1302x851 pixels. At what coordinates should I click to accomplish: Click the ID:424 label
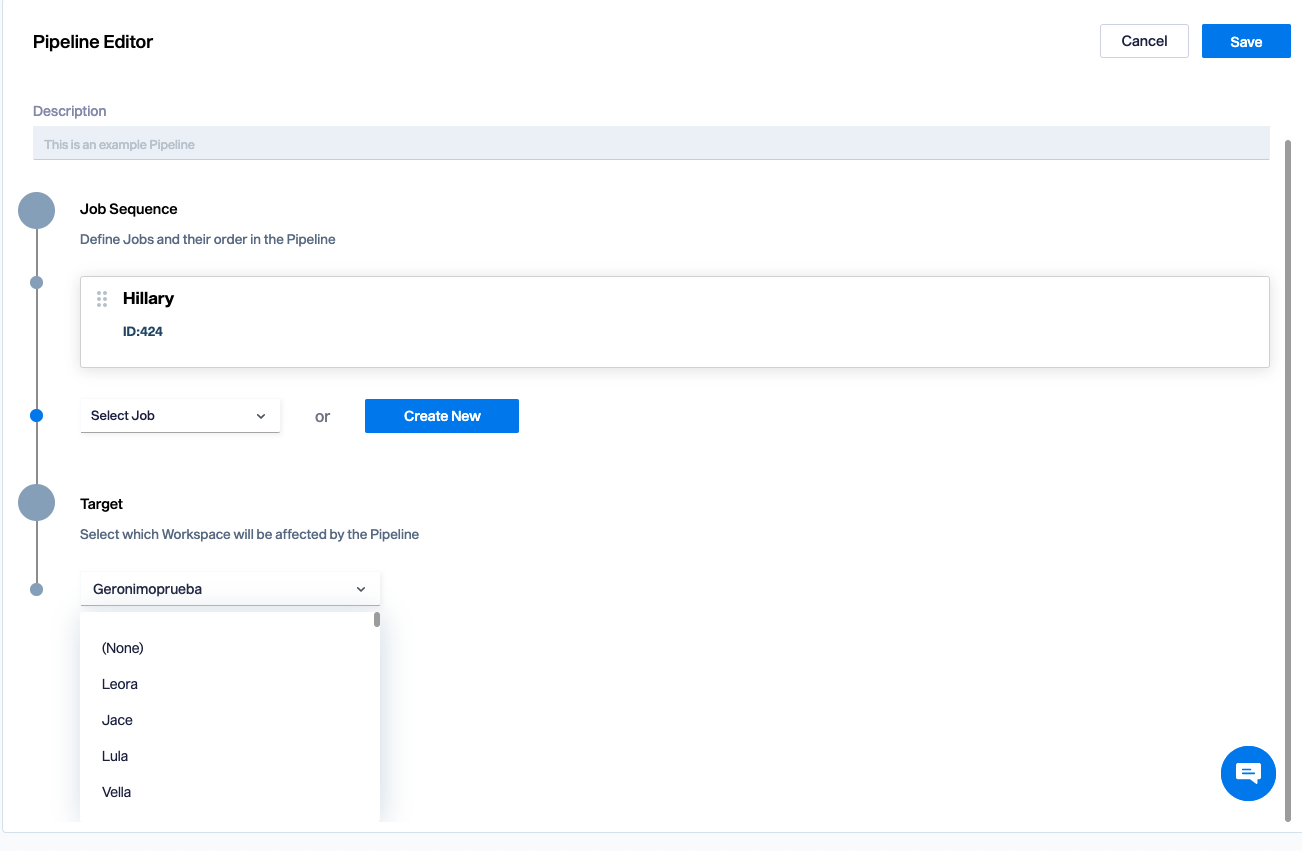pyautogui.click(x=143, y=331)
